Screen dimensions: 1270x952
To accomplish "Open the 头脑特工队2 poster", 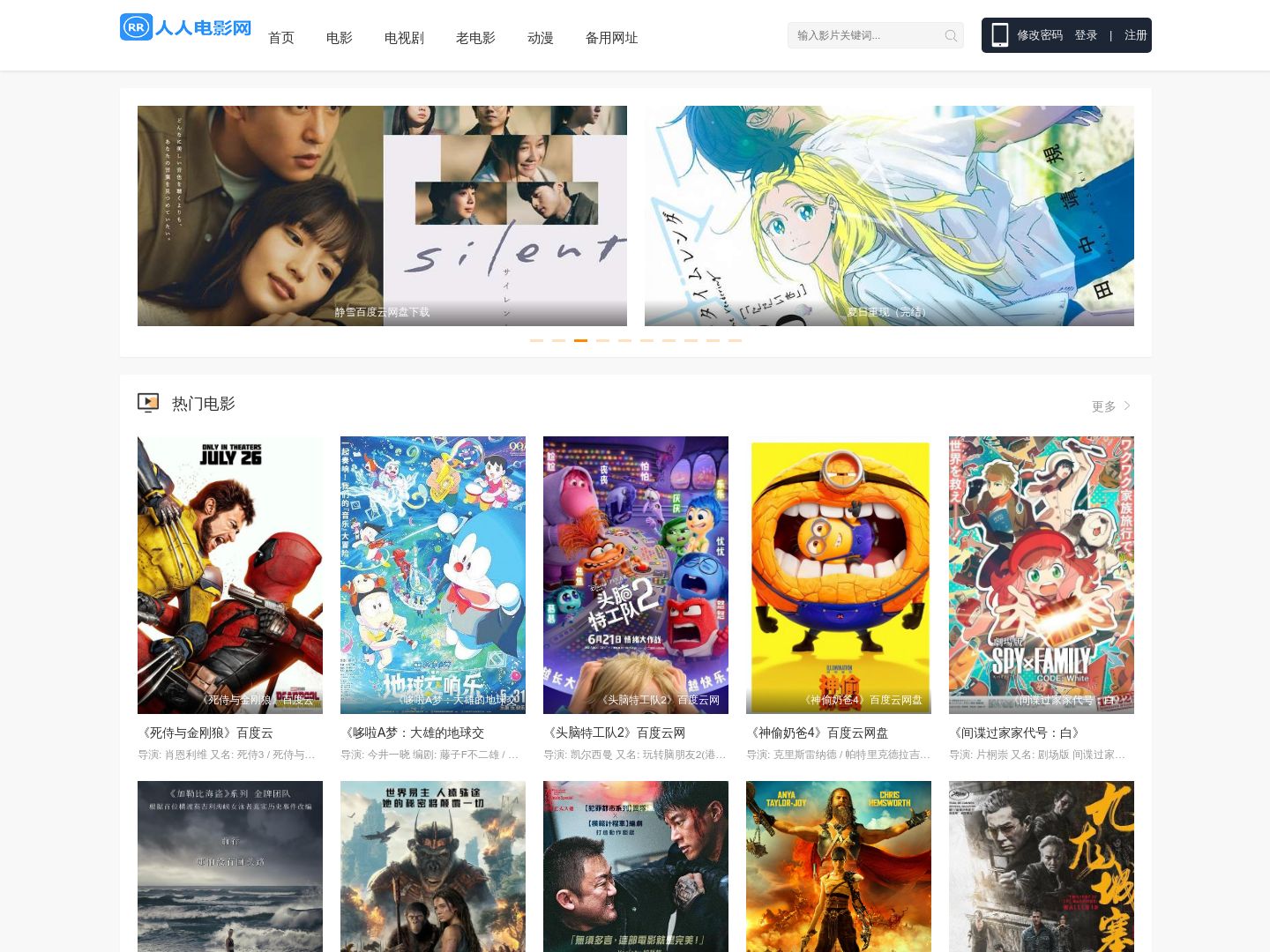I will pos(636,575).
